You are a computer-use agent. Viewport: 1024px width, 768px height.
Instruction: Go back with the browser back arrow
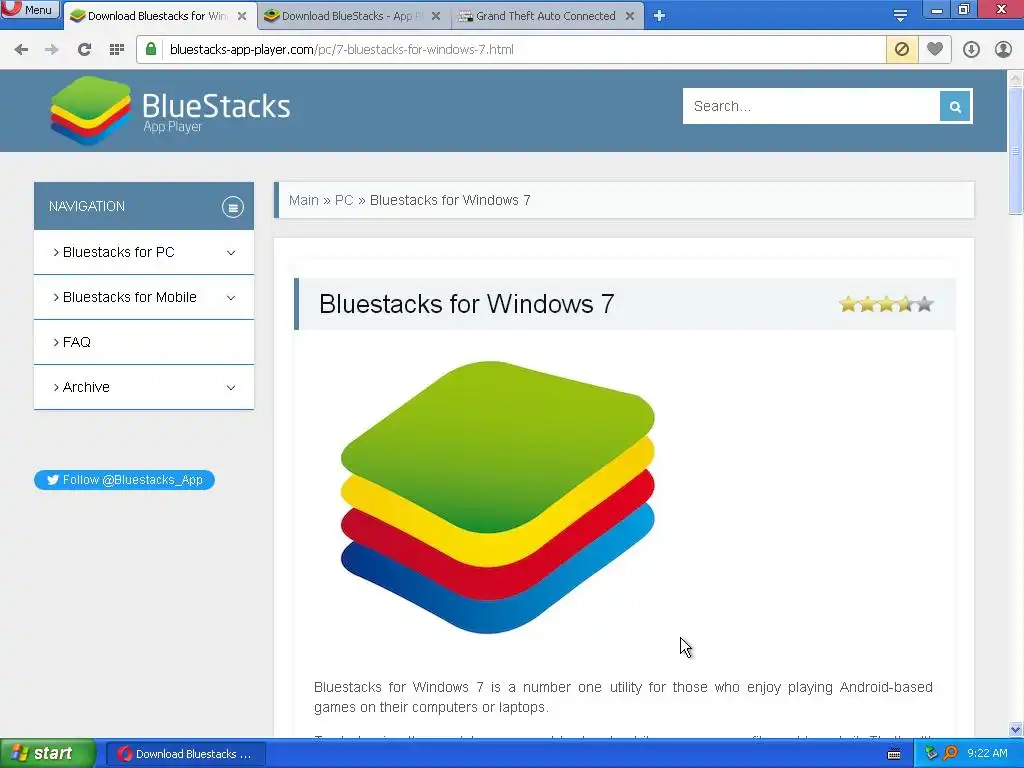click(x=21, y=50)
